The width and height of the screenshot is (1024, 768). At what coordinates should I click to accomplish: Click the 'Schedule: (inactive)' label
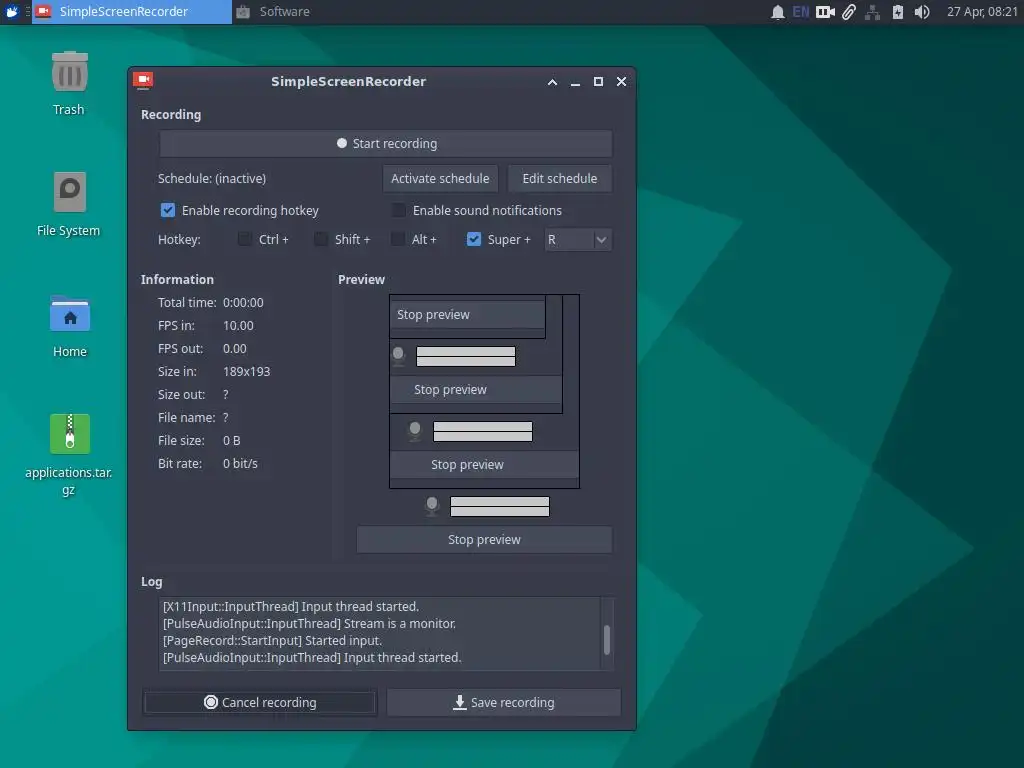click(x=212, y=178)
